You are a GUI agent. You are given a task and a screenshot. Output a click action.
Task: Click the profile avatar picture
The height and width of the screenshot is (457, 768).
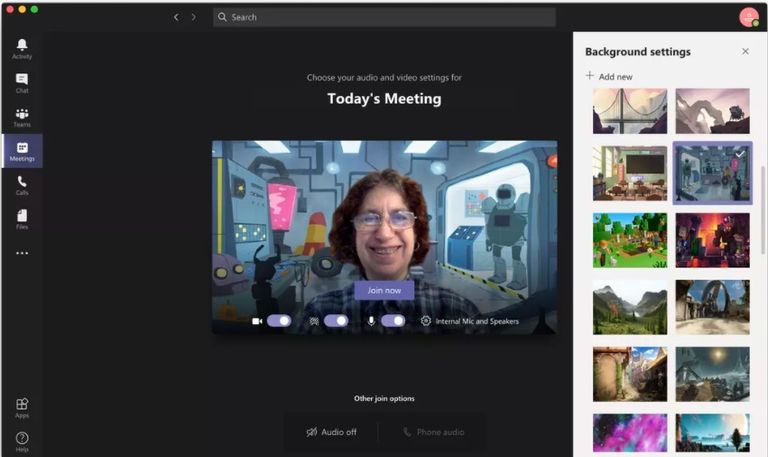(x=749, y=17)
